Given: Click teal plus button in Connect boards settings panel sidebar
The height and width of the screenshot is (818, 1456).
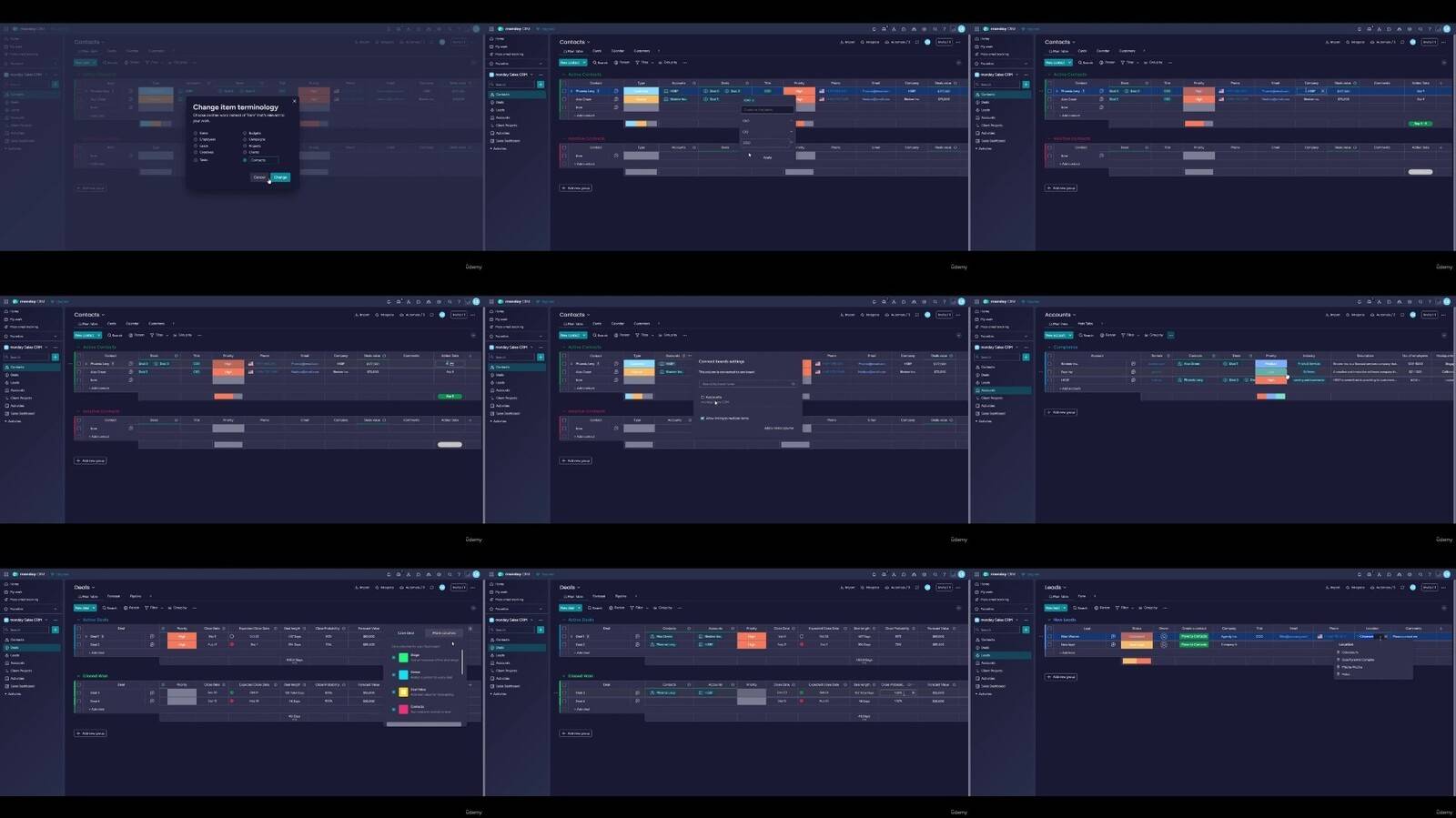Looking at the screenshot, I should 541,357.
